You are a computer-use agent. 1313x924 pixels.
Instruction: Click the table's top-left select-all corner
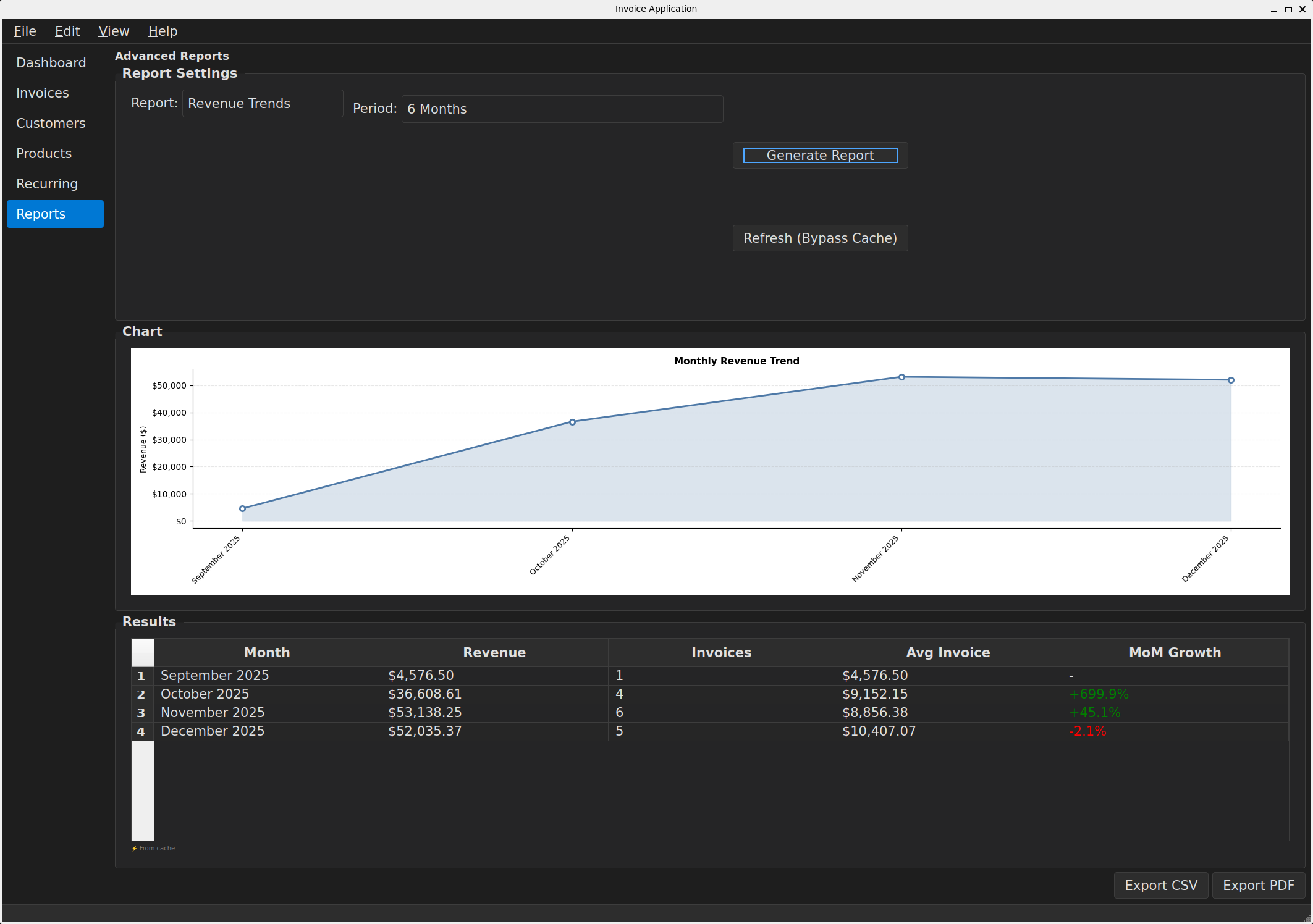[142, 653]
